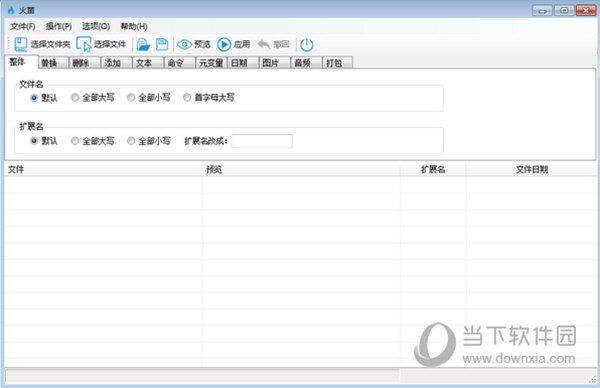Click the 选择文件夹 folder selection button
600x388 pixels.
coord(42,44)
